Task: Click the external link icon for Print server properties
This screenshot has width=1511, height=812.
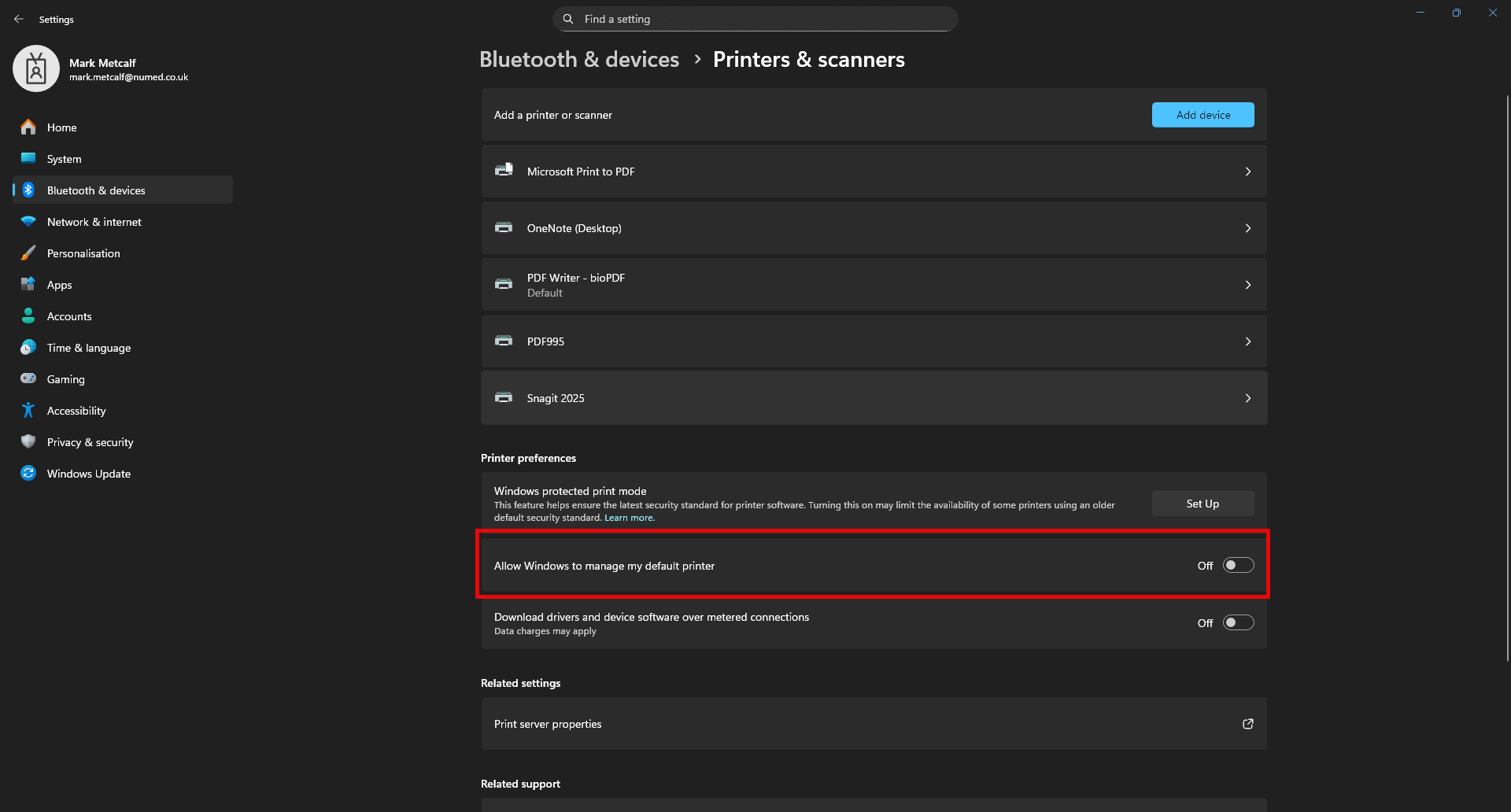Action: pos(1247,724)
